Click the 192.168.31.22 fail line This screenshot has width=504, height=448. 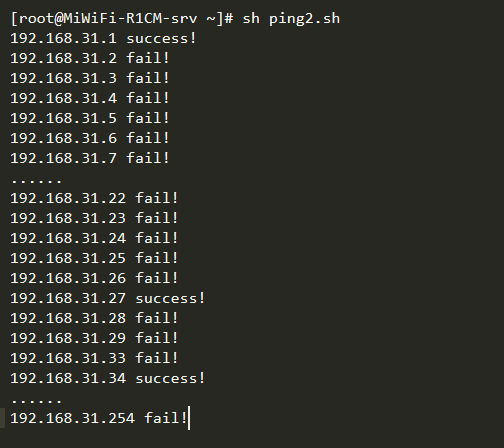click(94, 198)
